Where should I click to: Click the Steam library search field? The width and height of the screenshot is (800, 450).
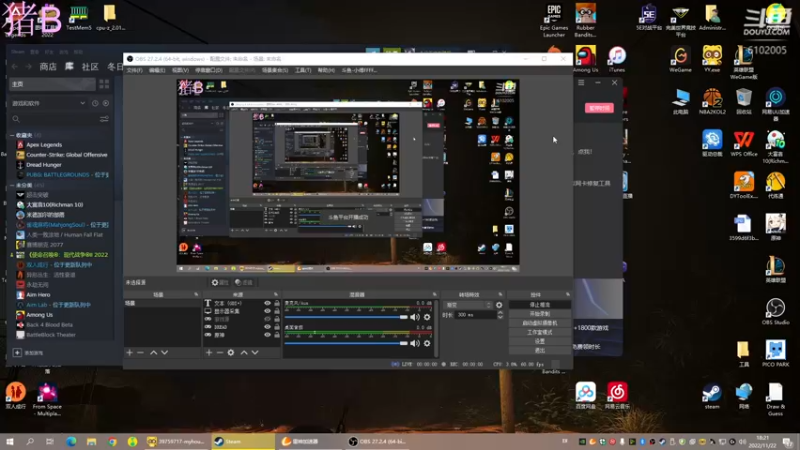56,119
